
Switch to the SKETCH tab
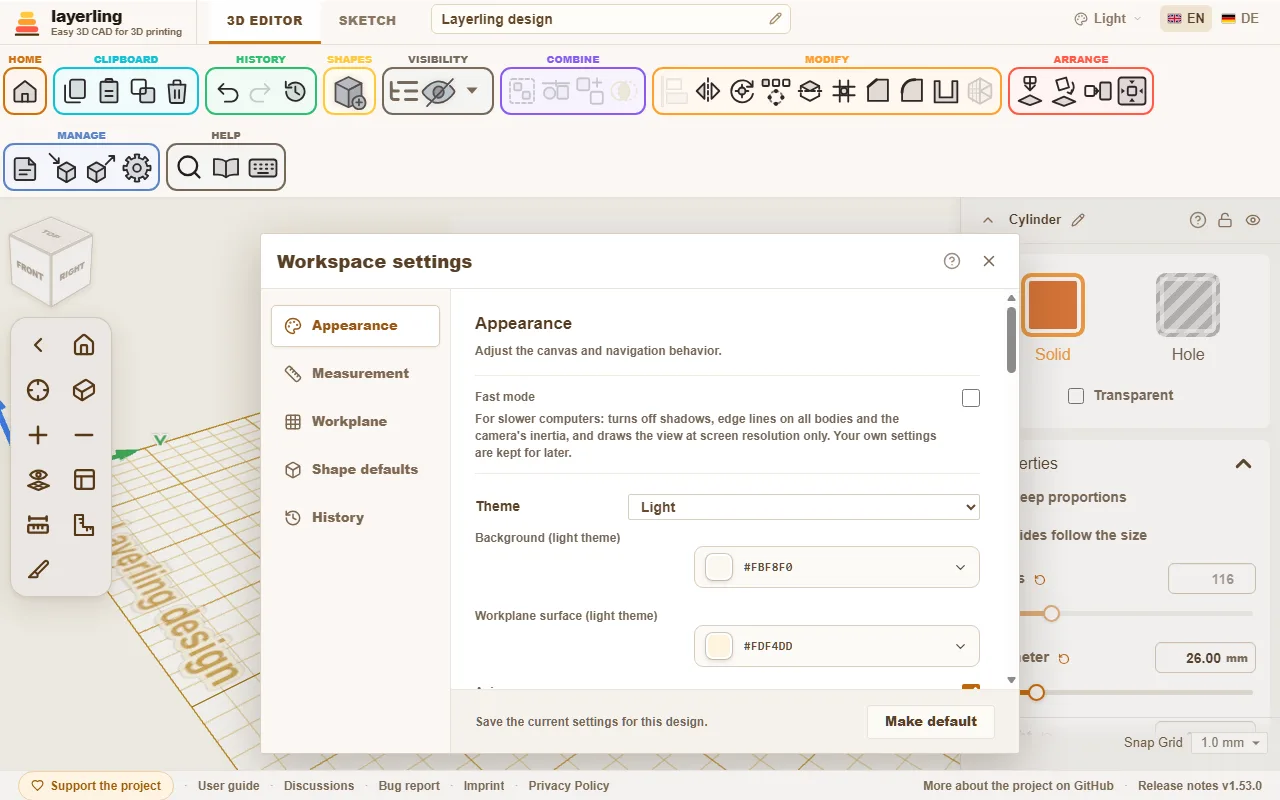click(367, 20)
